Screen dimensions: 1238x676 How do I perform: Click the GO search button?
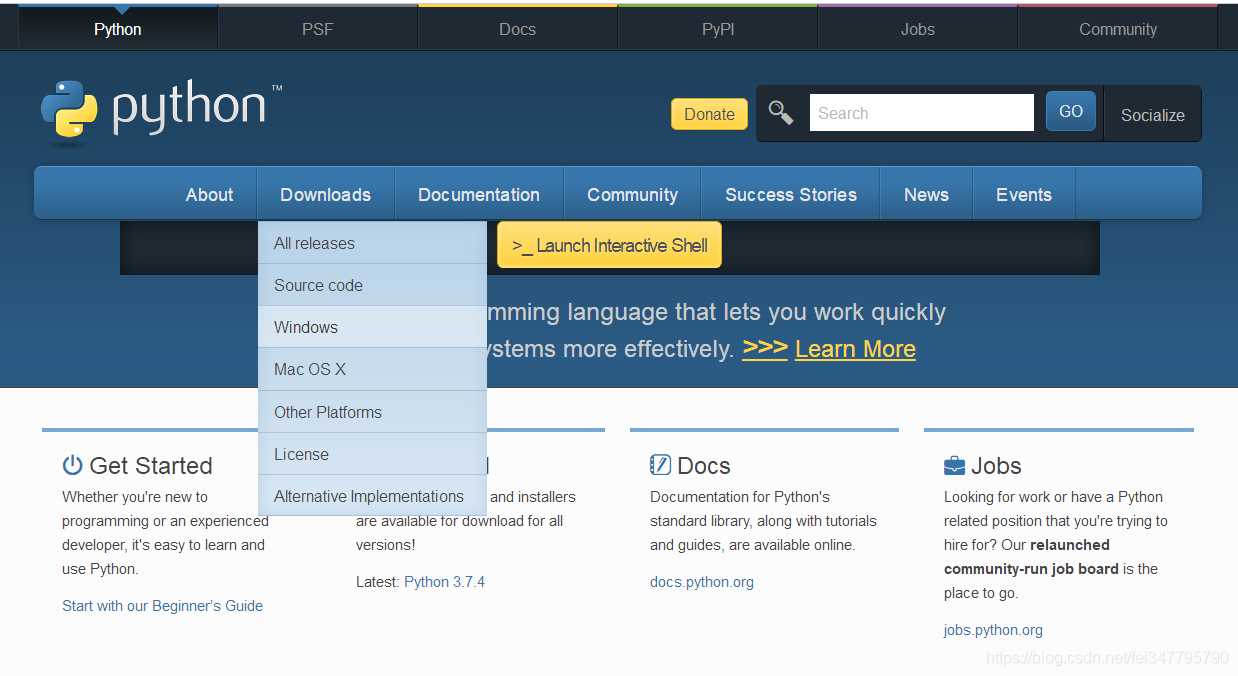coord(1071,112)
